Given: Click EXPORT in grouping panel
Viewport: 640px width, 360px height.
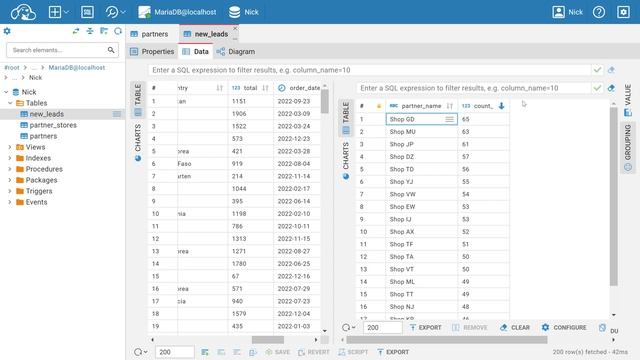Looking at the screenshot, I should [x=426, y=327].
